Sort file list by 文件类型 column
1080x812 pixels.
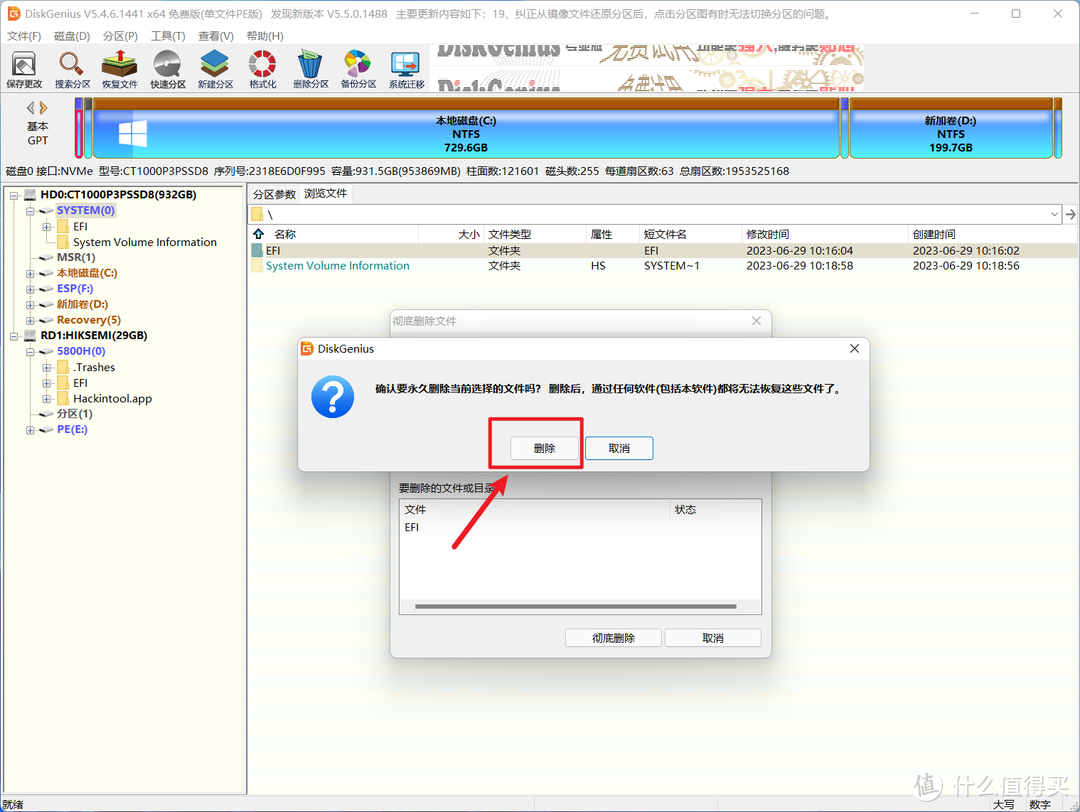(534, 234)
